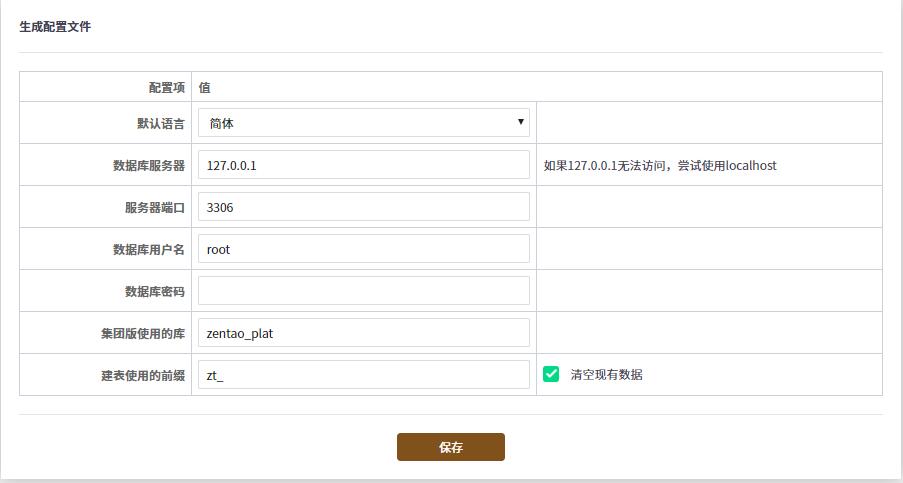Focus the table prefix field with zt_
The height and width of the screenshot is (483, 903).
click(364, 375)
